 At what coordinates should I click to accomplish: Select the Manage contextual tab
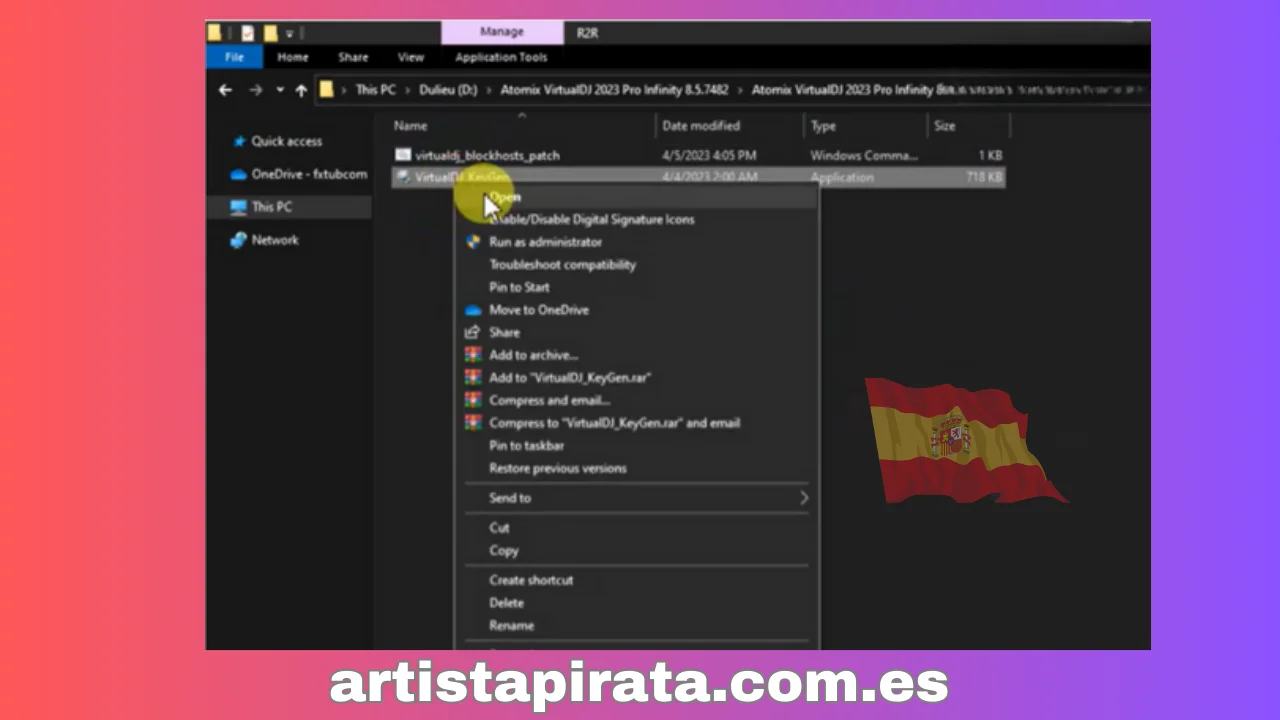502,32
